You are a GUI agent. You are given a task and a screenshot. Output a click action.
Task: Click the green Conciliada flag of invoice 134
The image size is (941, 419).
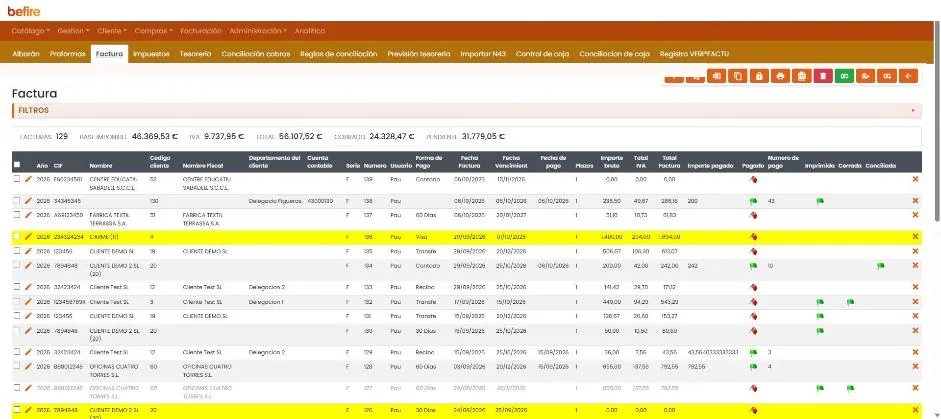[x=880, y=265]
